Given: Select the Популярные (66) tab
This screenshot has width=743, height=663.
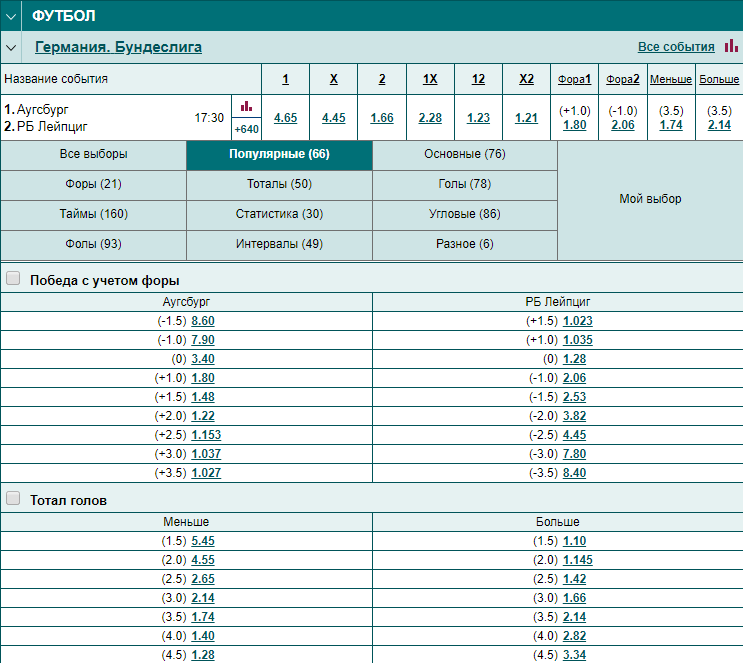Looking at the screenshot, I should (279, 154).
